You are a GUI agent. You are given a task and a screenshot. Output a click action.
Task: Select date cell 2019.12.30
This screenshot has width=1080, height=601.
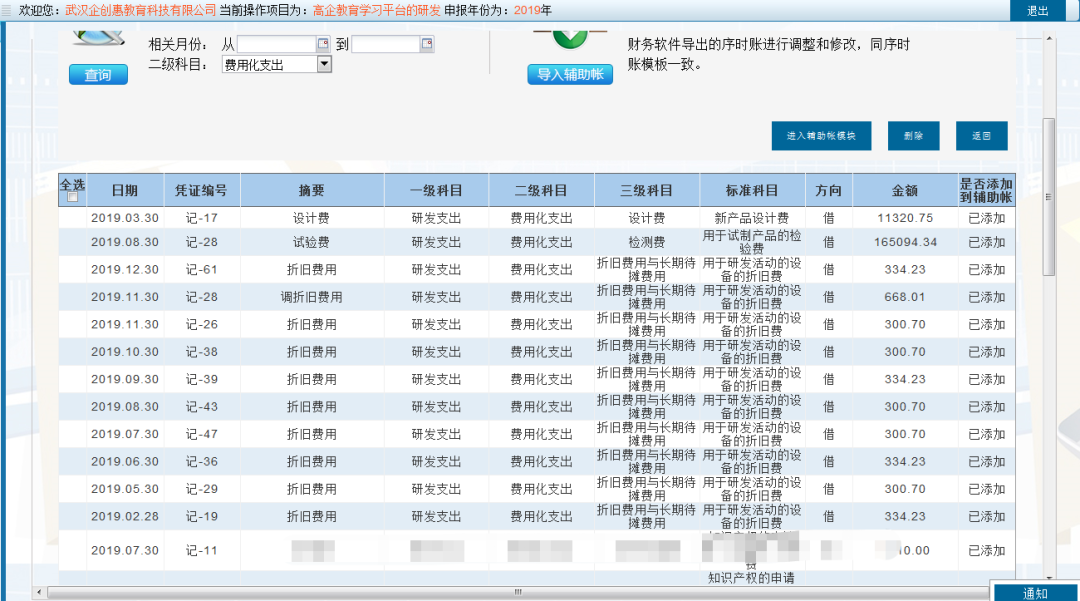(125, 270)
